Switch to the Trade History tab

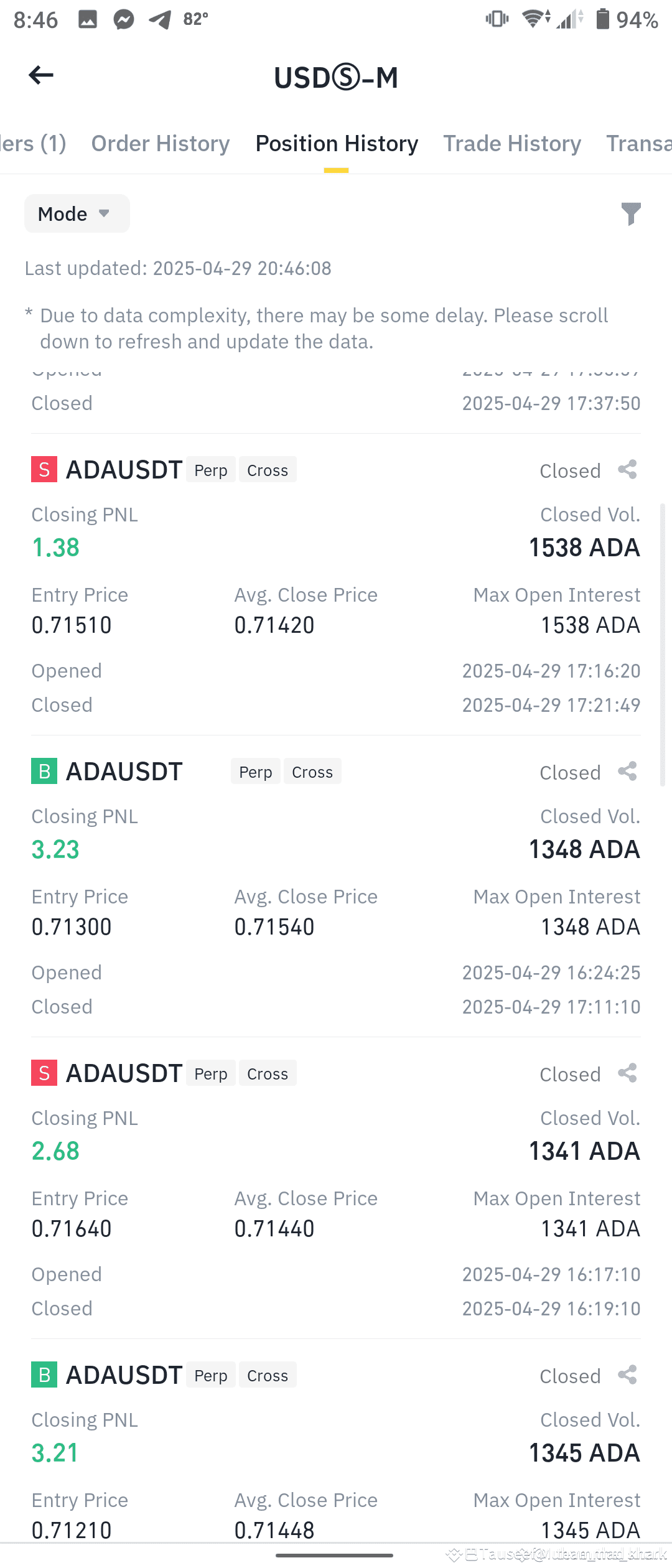pyautogui.click(x=512, y=144)
